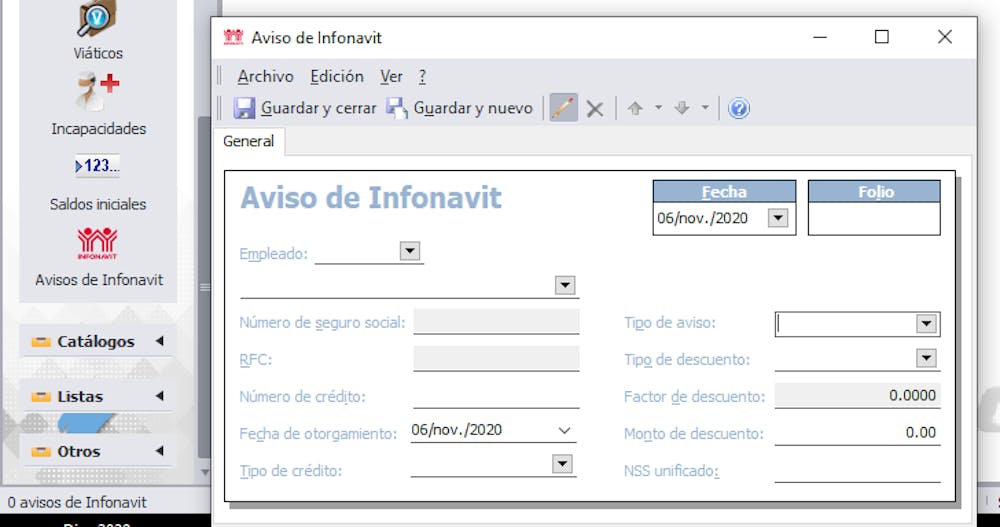
Task: Open the Tipo de descuento dropdown
Action: (926, 358)
